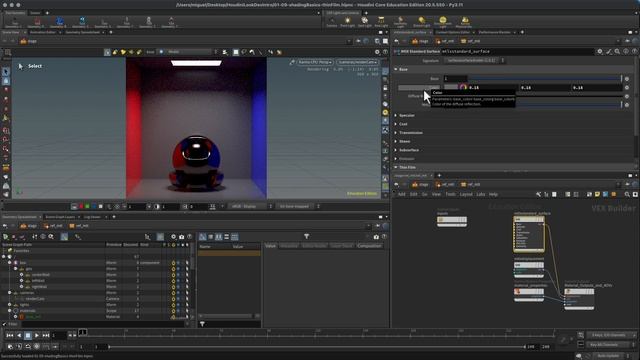Click the Base value input field
Image resolution: width=640 pixels, height=360 pixels.
pyautogui.click(x=455, y=78)
